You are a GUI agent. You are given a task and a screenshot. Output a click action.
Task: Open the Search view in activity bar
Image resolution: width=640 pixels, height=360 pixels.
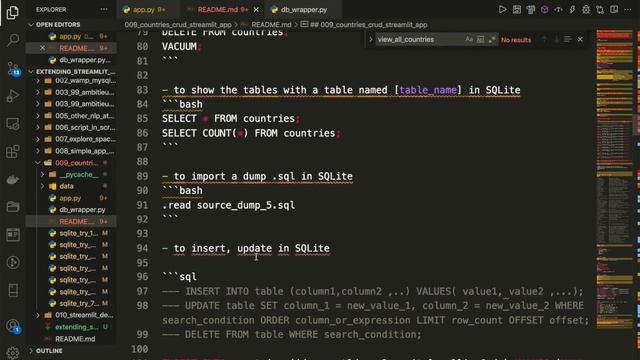(13, 40)
